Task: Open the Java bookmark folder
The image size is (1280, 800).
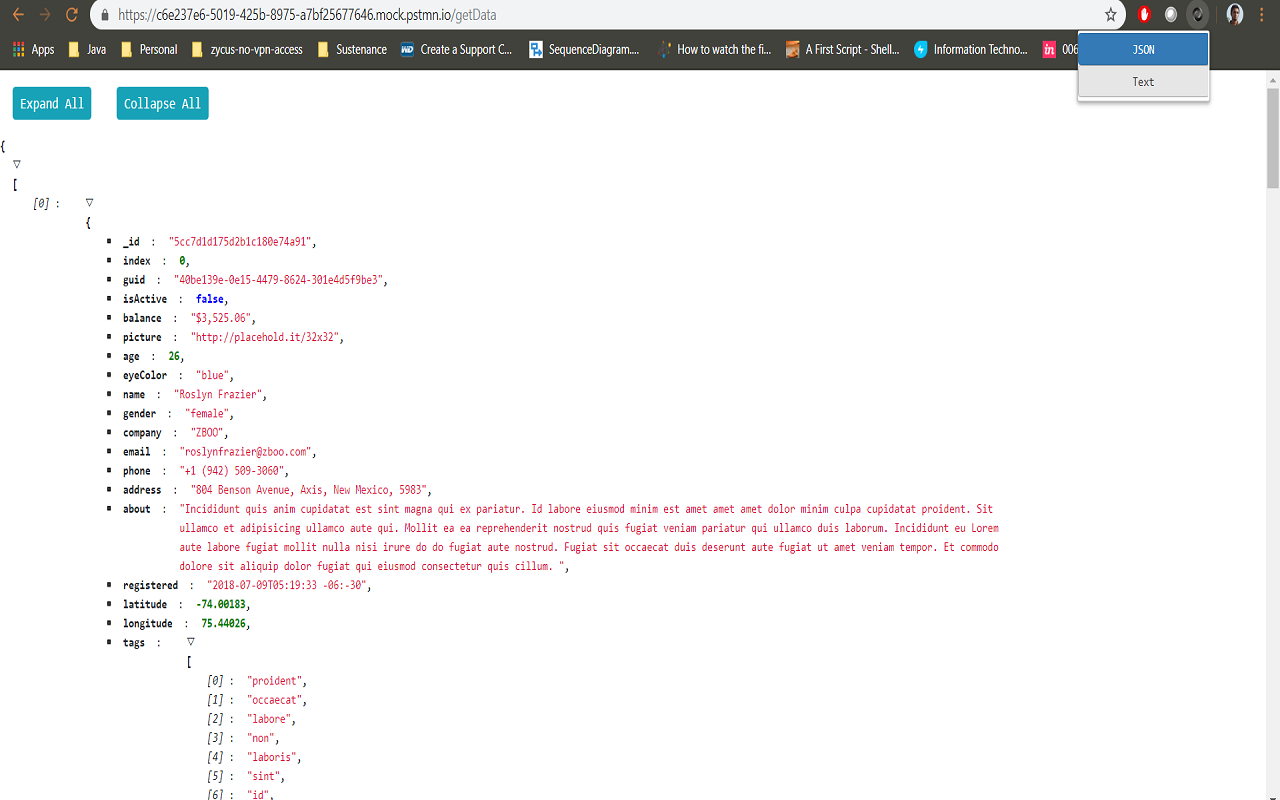Action: pyautogui.click(x=87, y=49)
